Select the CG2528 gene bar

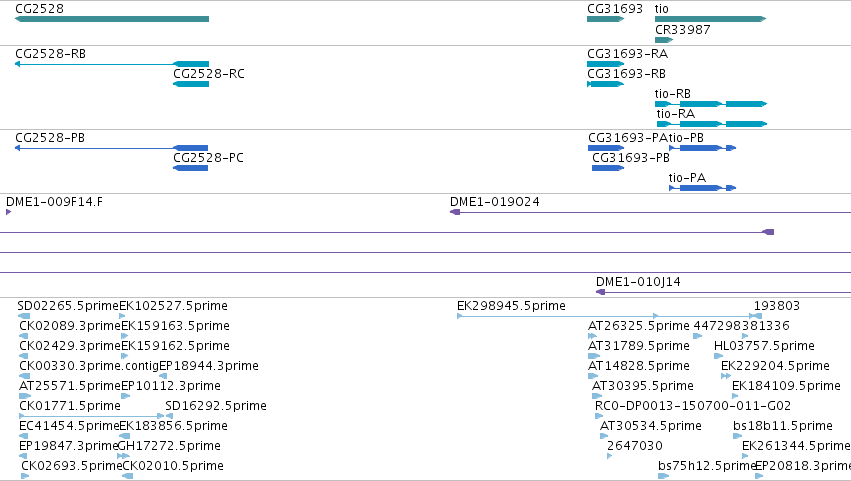pyautogui.click(x=112, y=19)
